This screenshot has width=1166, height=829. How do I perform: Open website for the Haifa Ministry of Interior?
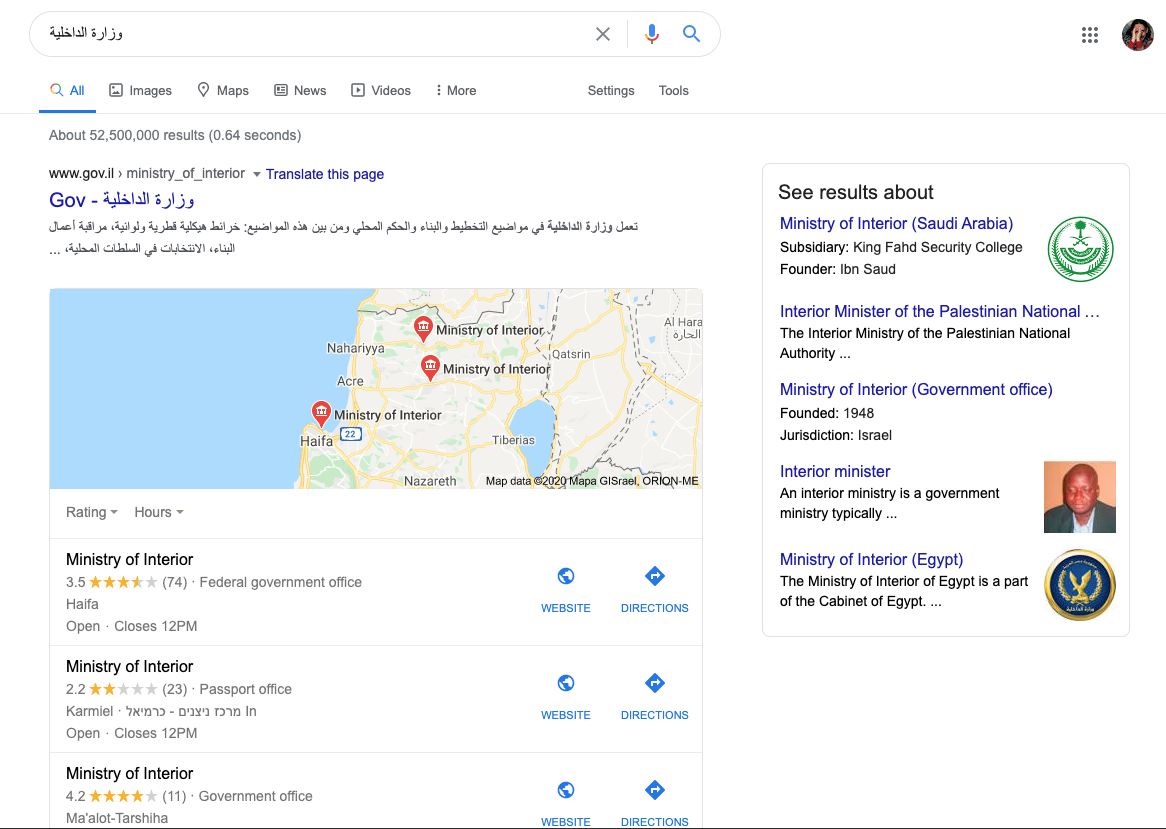click(x=566, y=589)
